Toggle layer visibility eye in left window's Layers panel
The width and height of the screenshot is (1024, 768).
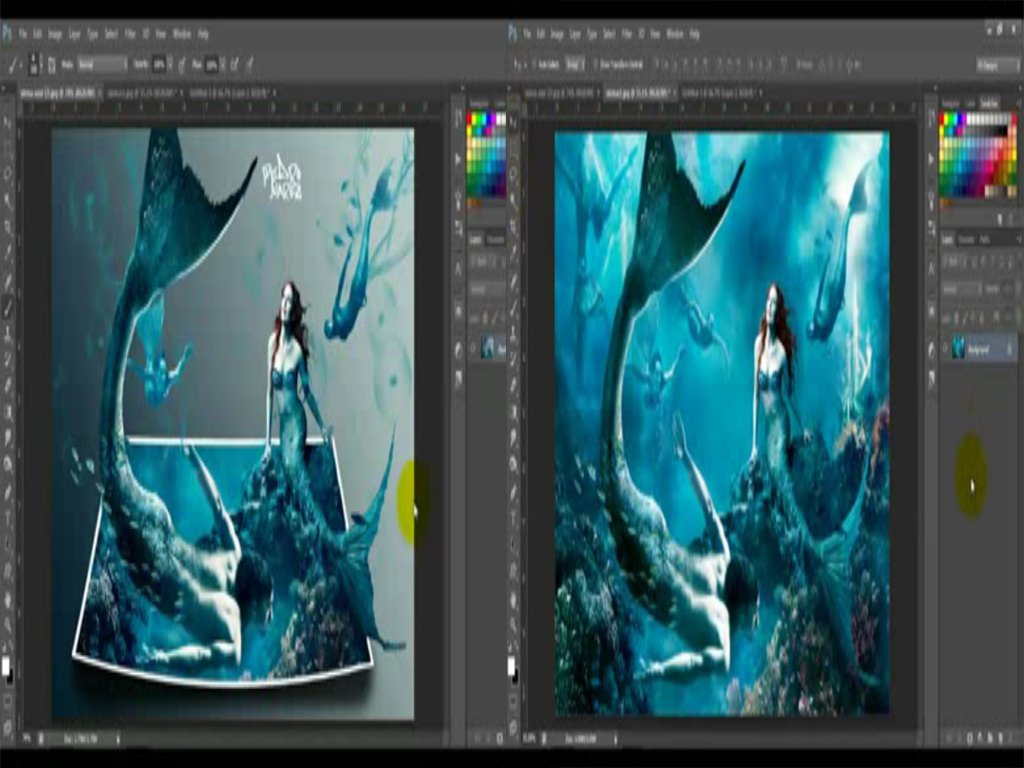point(473,349)
